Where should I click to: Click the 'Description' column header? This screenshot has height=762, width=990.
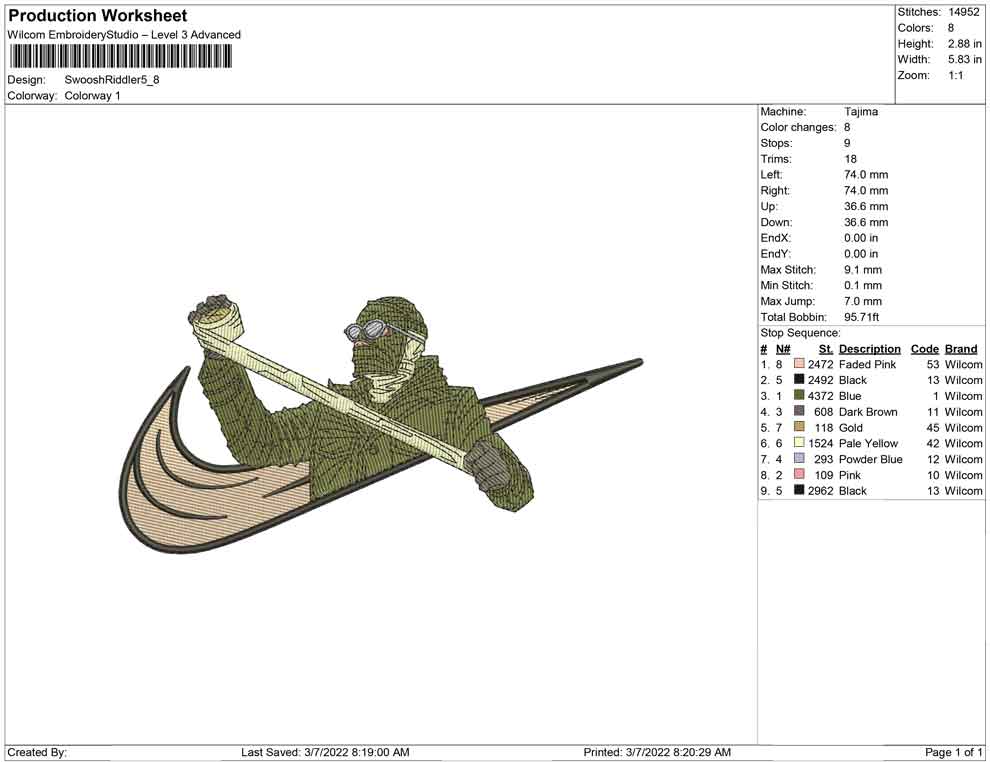pyautogui.click(x=869, y=349)
